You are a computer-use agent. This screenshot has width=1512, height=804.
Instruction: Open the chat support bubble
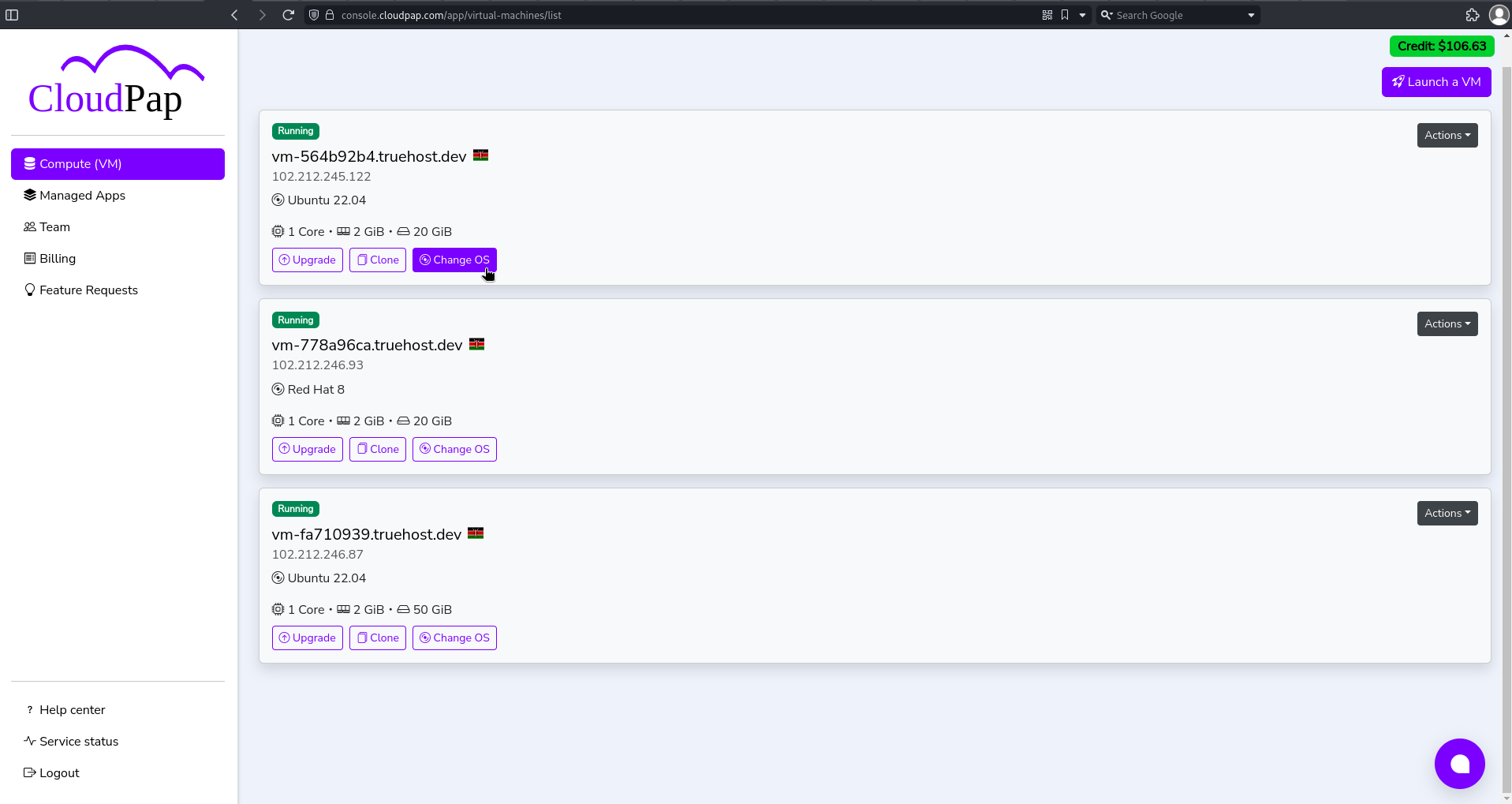(x=1458, y=763)
